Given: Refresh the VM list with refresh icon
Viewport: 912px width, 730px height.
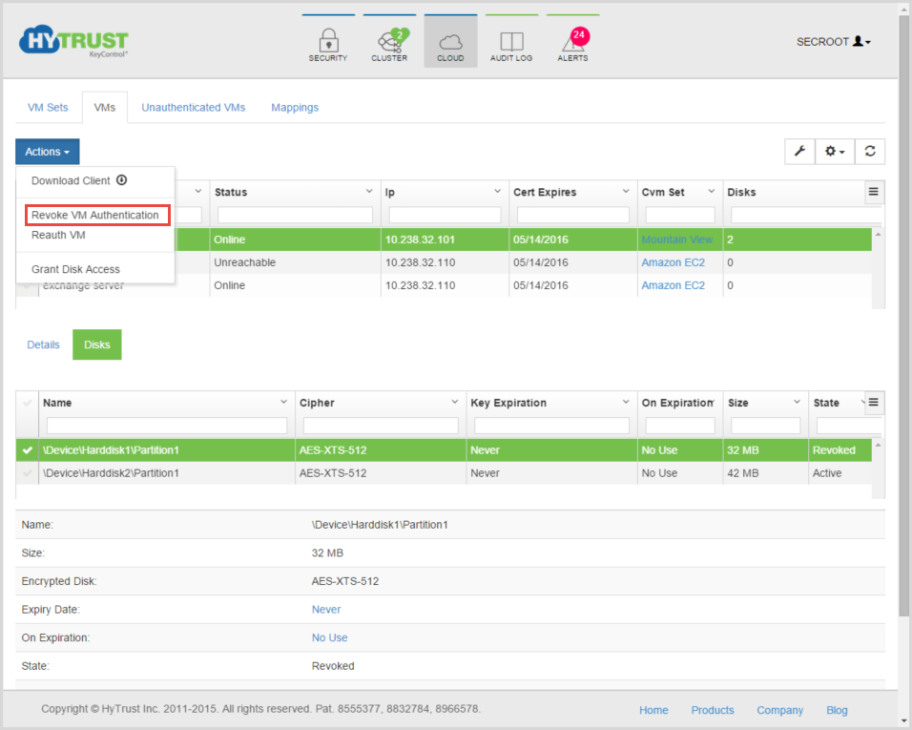Looking at the screenshot, I should tap(870, 151).
